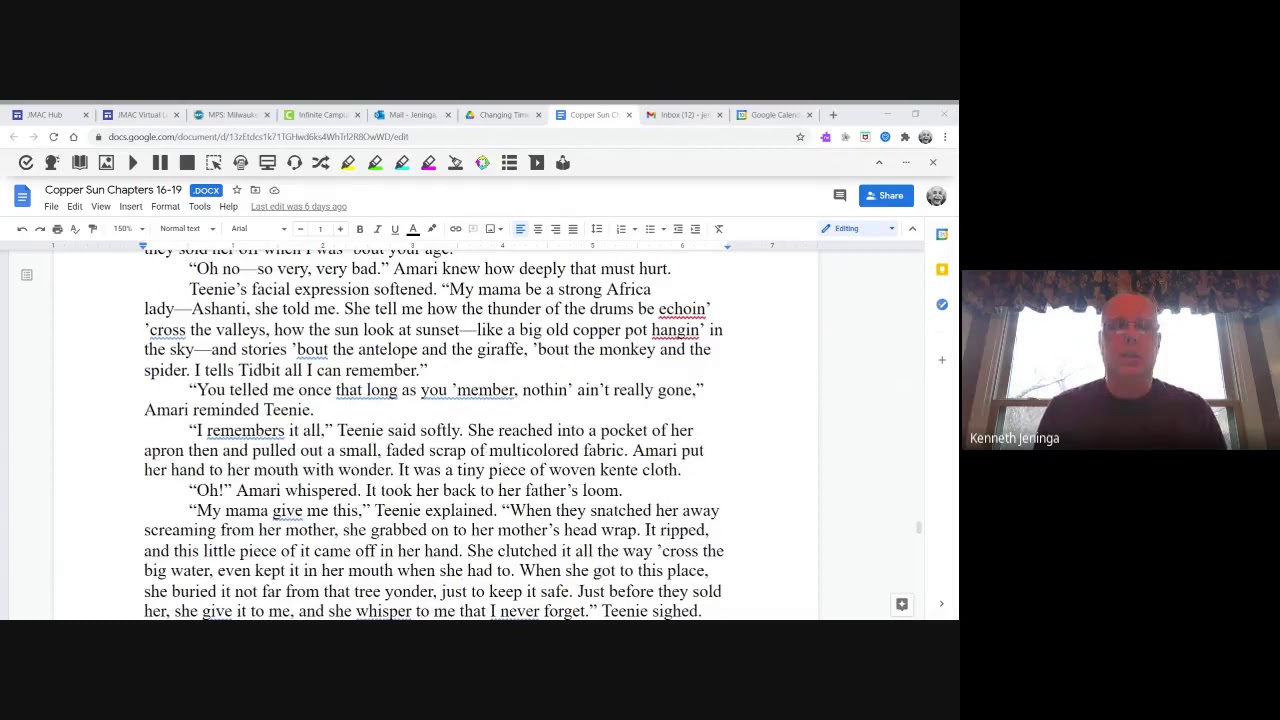The width and height of the screenshot is (1280, 720).
Task: Open the Insert menu
Action: tap(131, 207)
